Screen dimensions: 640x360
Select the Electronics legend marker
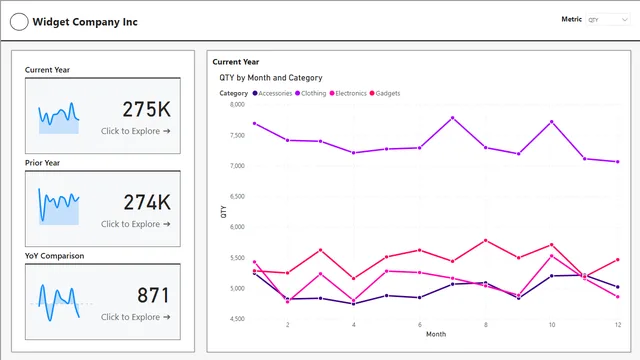[332, 93]
